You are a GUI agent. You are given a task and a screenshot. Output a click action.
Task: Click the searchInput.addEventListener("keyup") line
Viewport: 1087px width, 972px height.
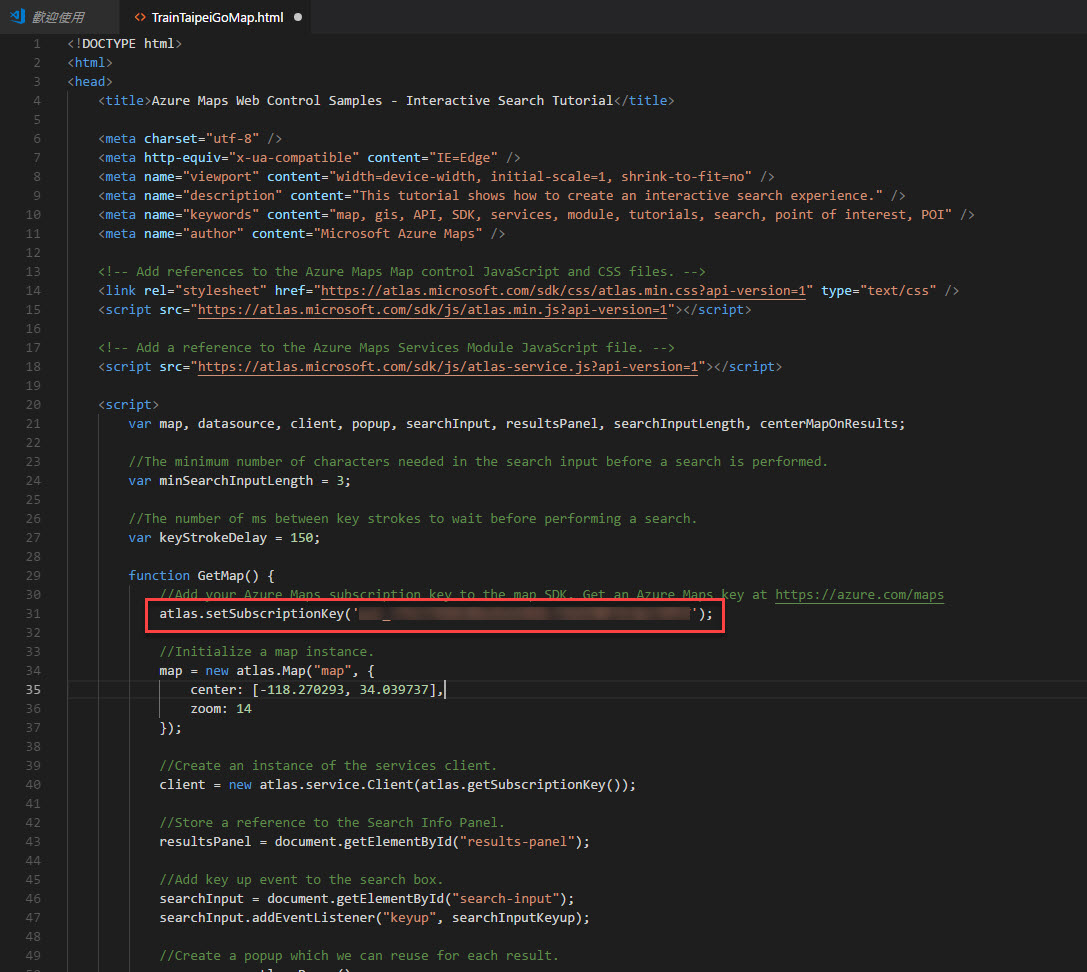click(374, 917)
